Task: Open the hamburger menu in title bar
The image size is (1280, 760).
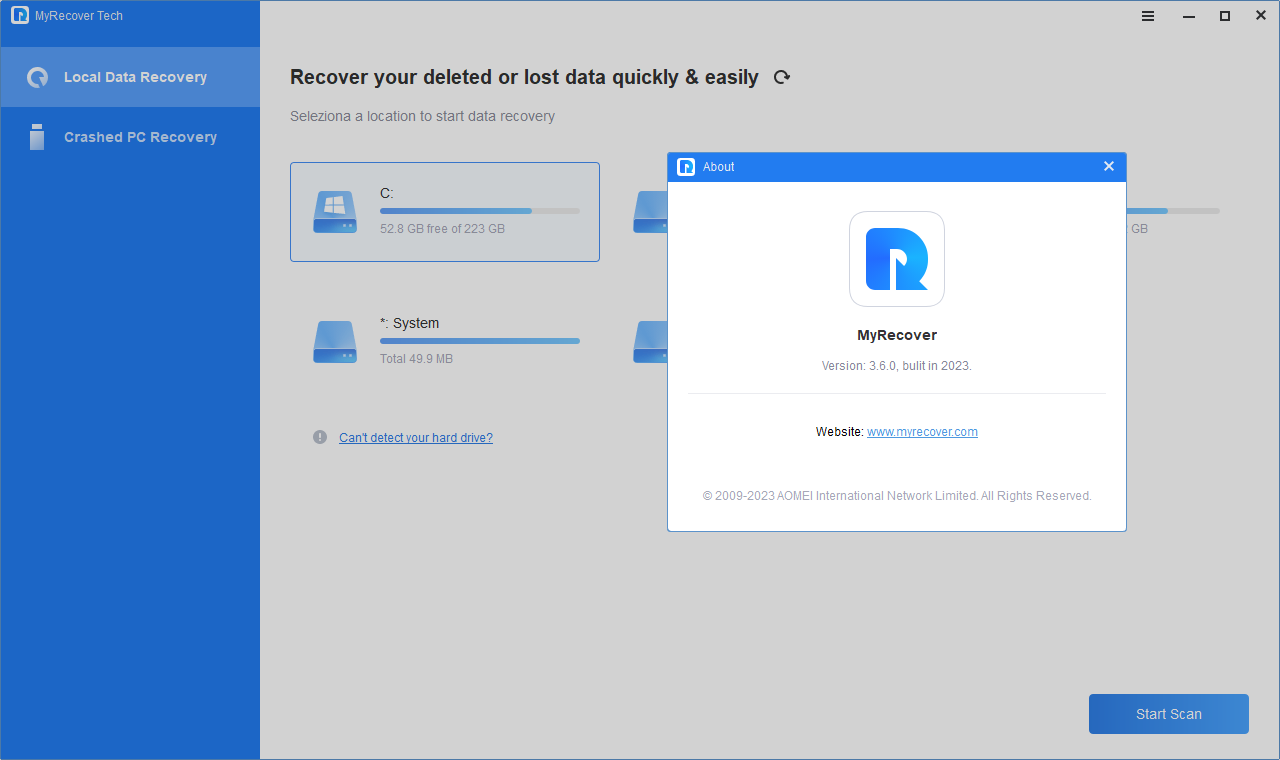Action: coord(1148,16)
